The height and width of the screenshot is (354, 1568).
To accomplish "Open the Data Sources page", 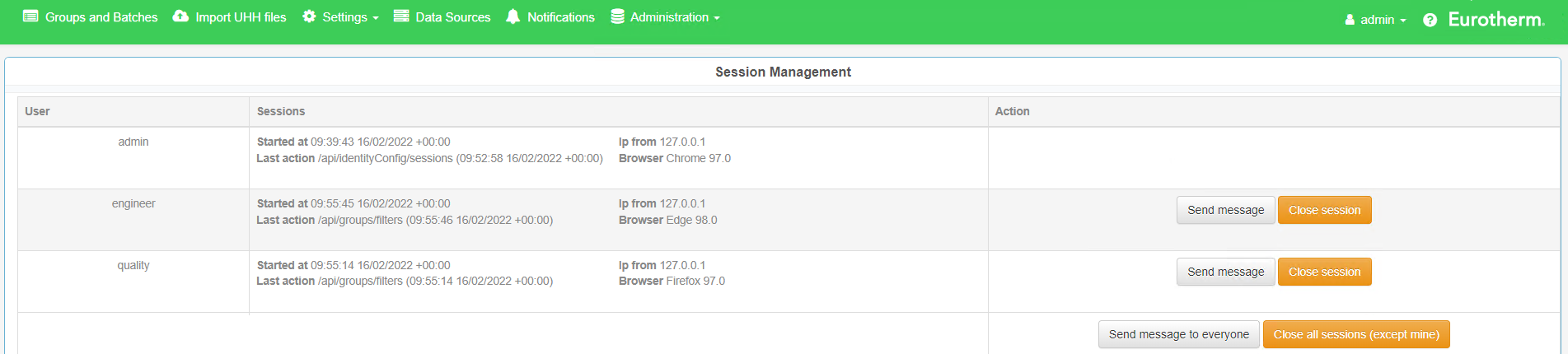I will coord(452,17).
